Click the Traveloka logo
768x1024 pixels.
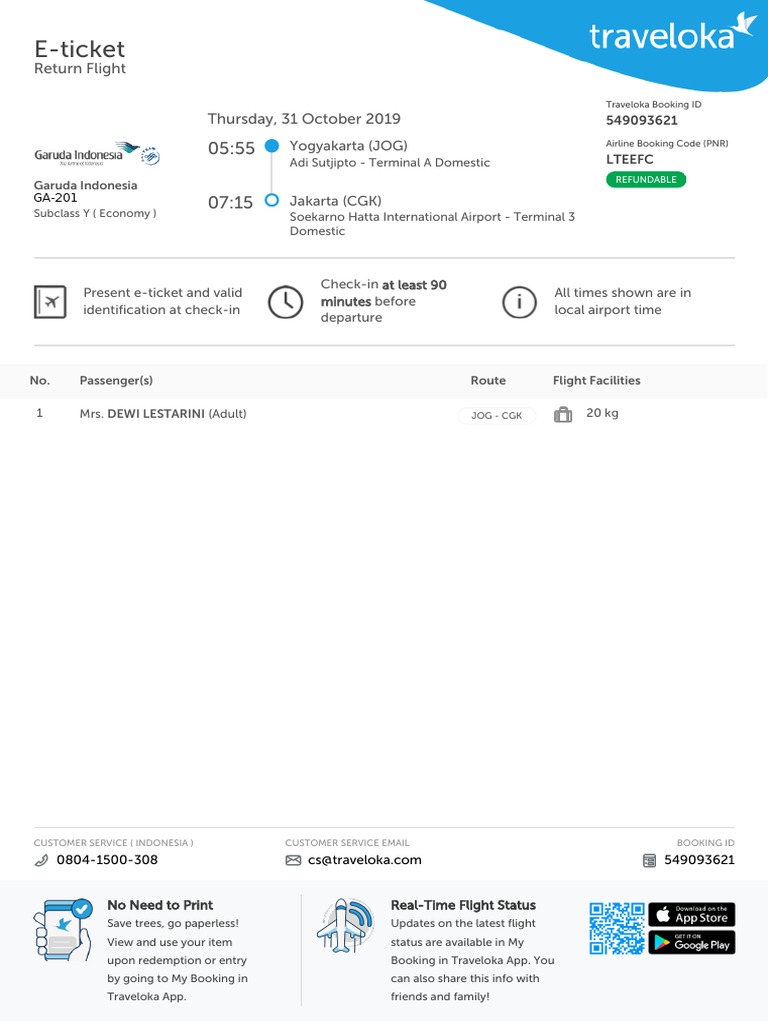click(x=673, y=33)
